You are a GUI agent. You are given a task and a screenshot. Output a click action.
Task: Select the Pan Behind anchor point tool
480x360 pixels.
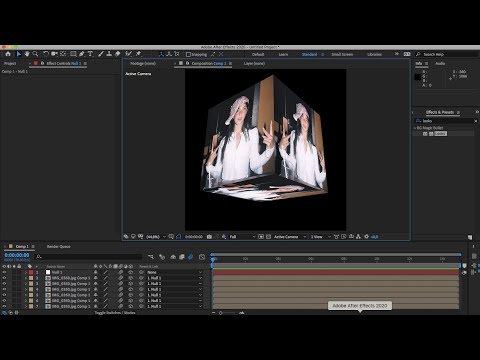(63, 54)
